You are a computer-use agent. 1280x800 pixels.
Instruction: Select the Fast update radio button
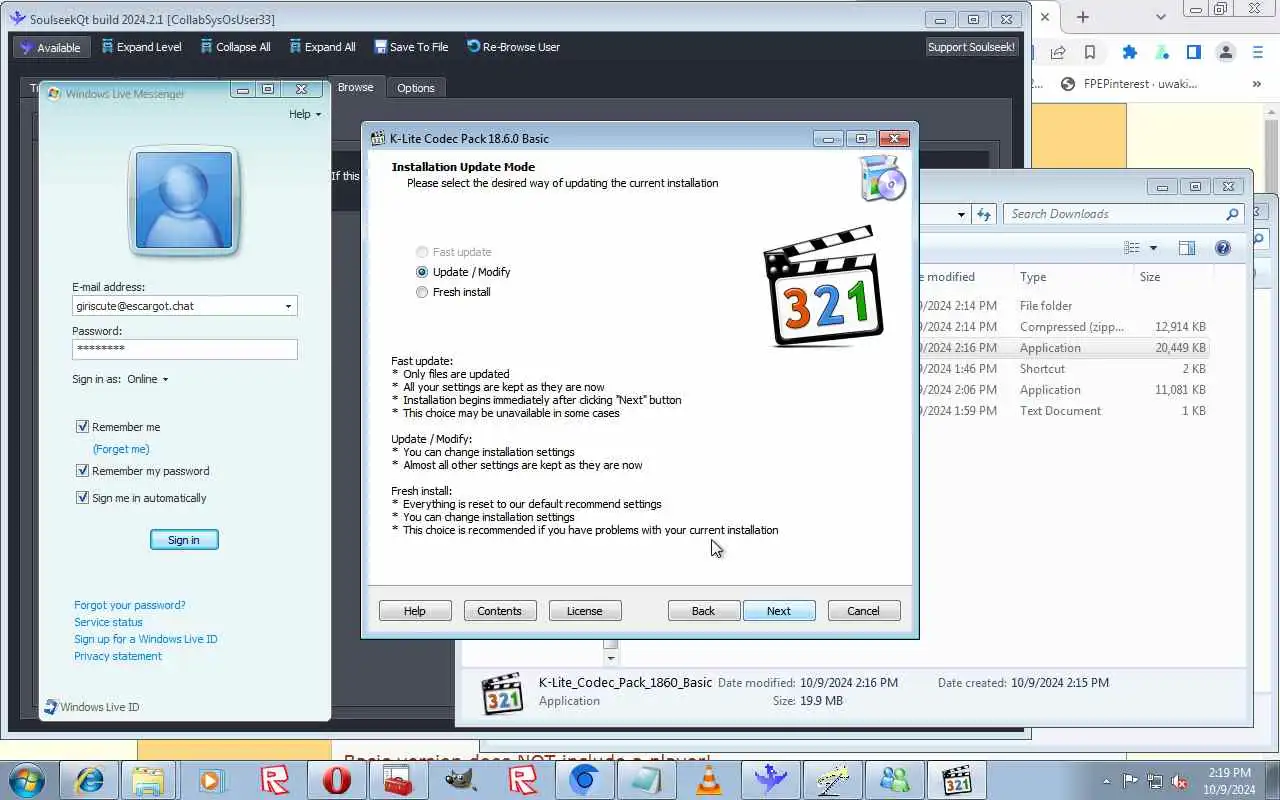click(422, 252)
